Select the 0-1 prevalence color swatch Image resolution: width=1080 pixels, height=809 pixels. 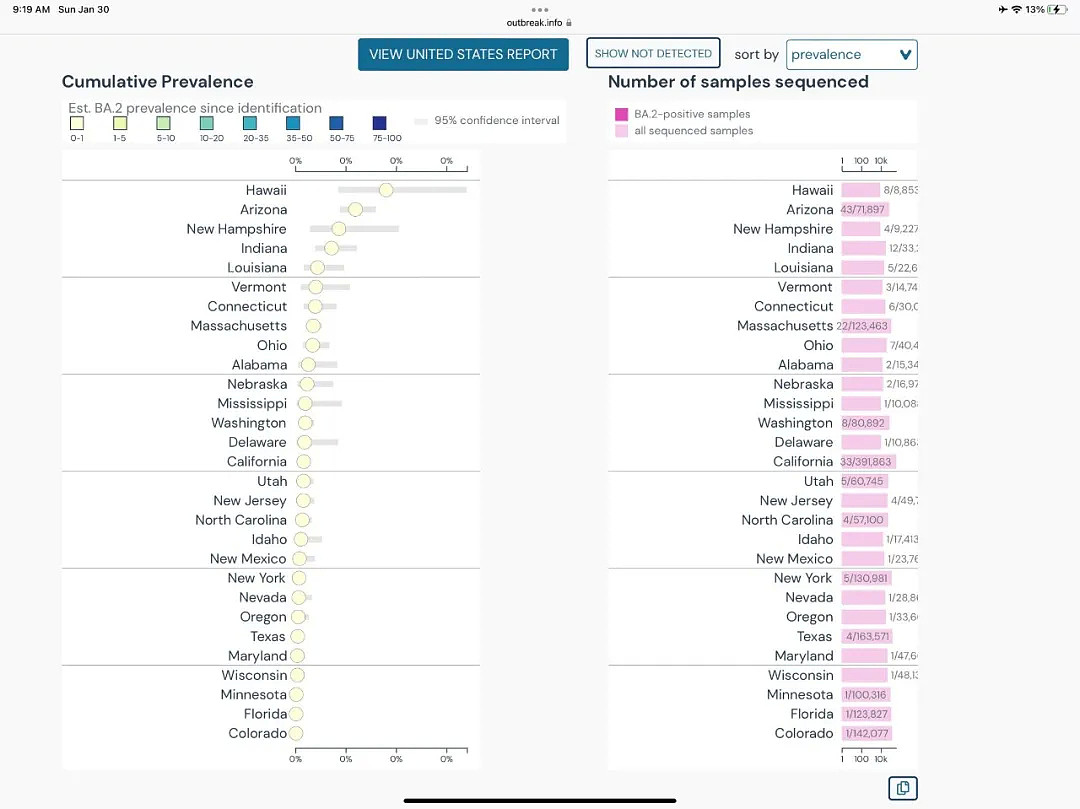tap(77, 123)
